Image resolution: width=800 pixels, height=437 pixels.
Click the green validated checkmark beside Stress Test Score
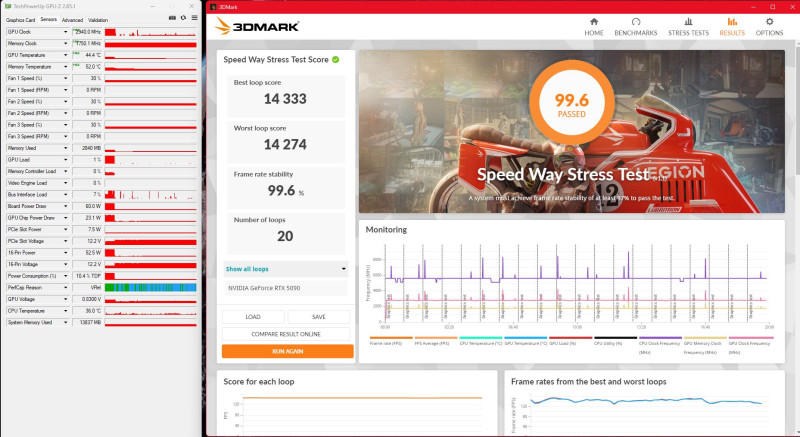(x=336, y=60)
